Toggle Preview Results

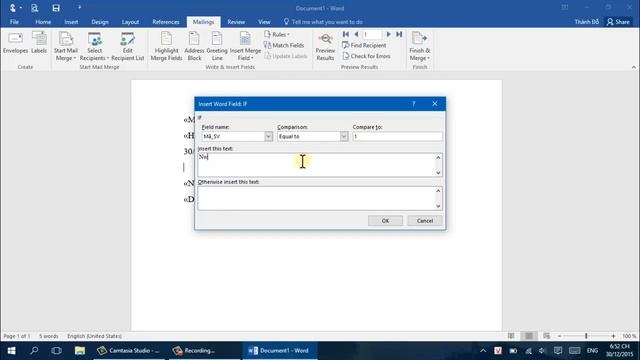[325, 47]
